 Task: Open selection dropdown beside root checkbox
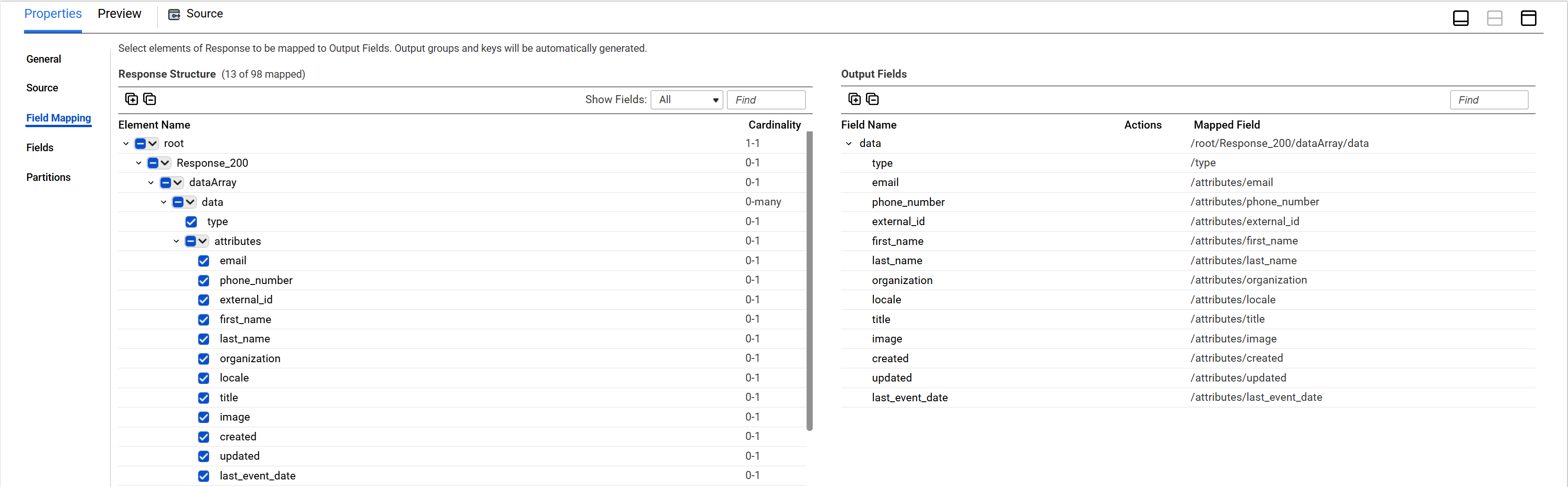click(153, 144)
